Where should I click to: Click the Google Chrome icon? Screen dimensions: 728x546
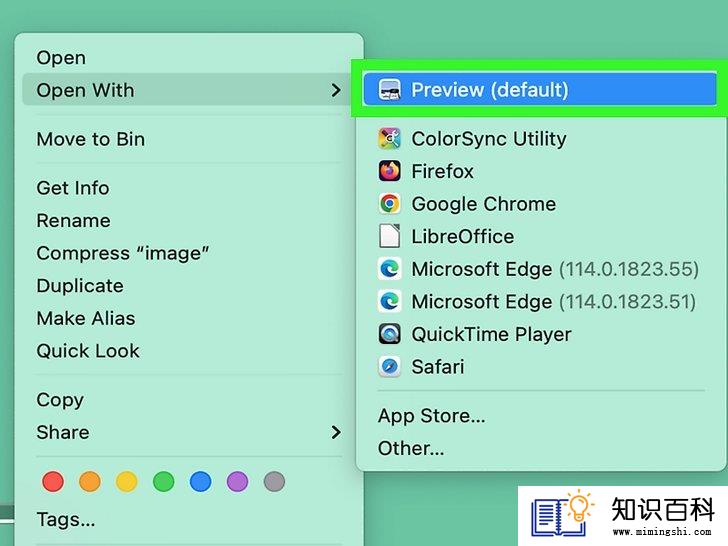pos(390,203)
